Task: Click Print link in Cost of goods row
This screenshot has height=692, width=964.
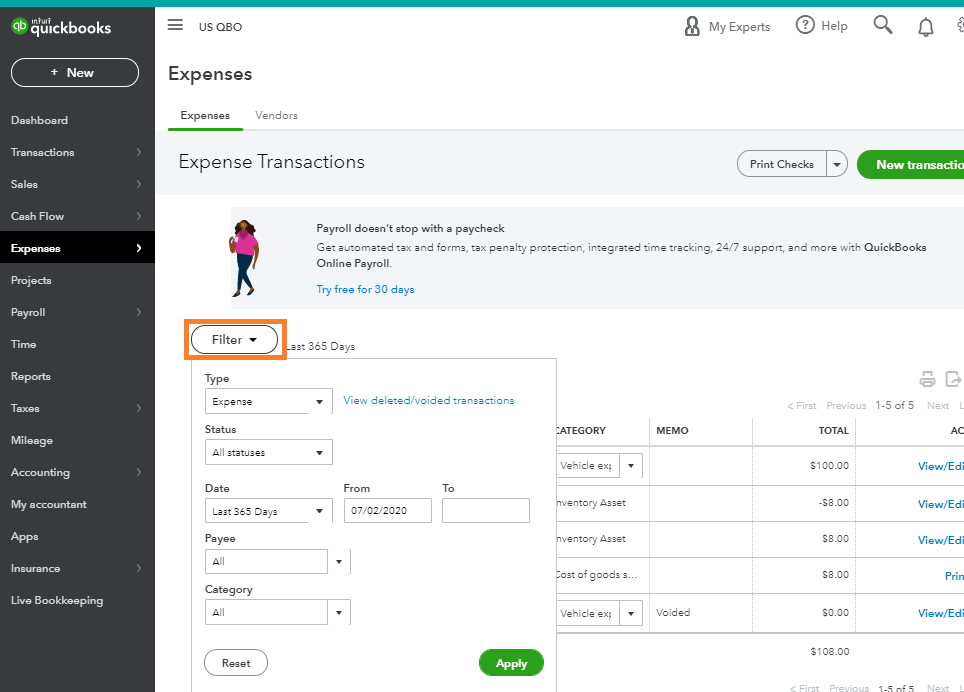Action: pos(954,576)
